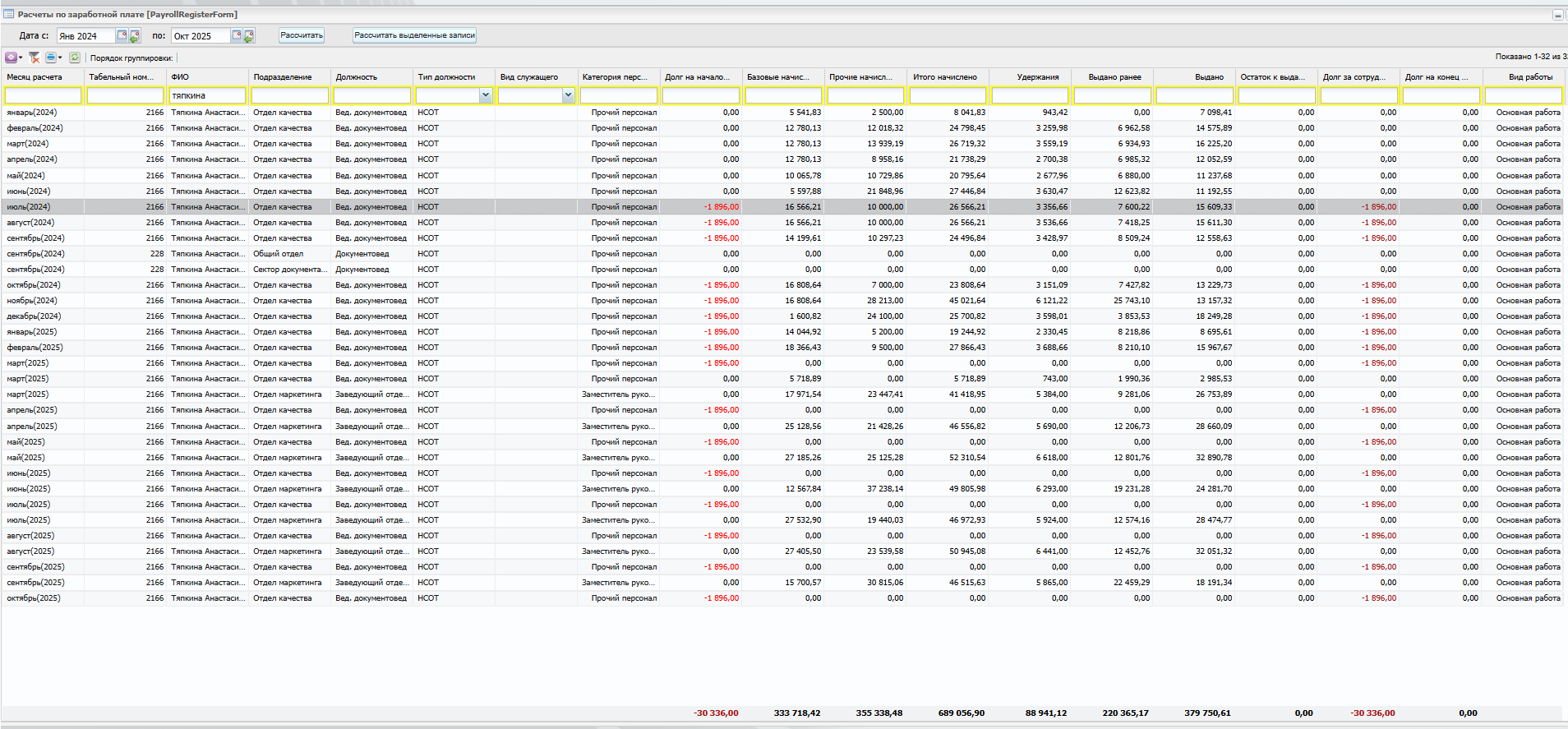
Task: Click the 'Рассчитать' button
Action: click(x=302, y=35)
